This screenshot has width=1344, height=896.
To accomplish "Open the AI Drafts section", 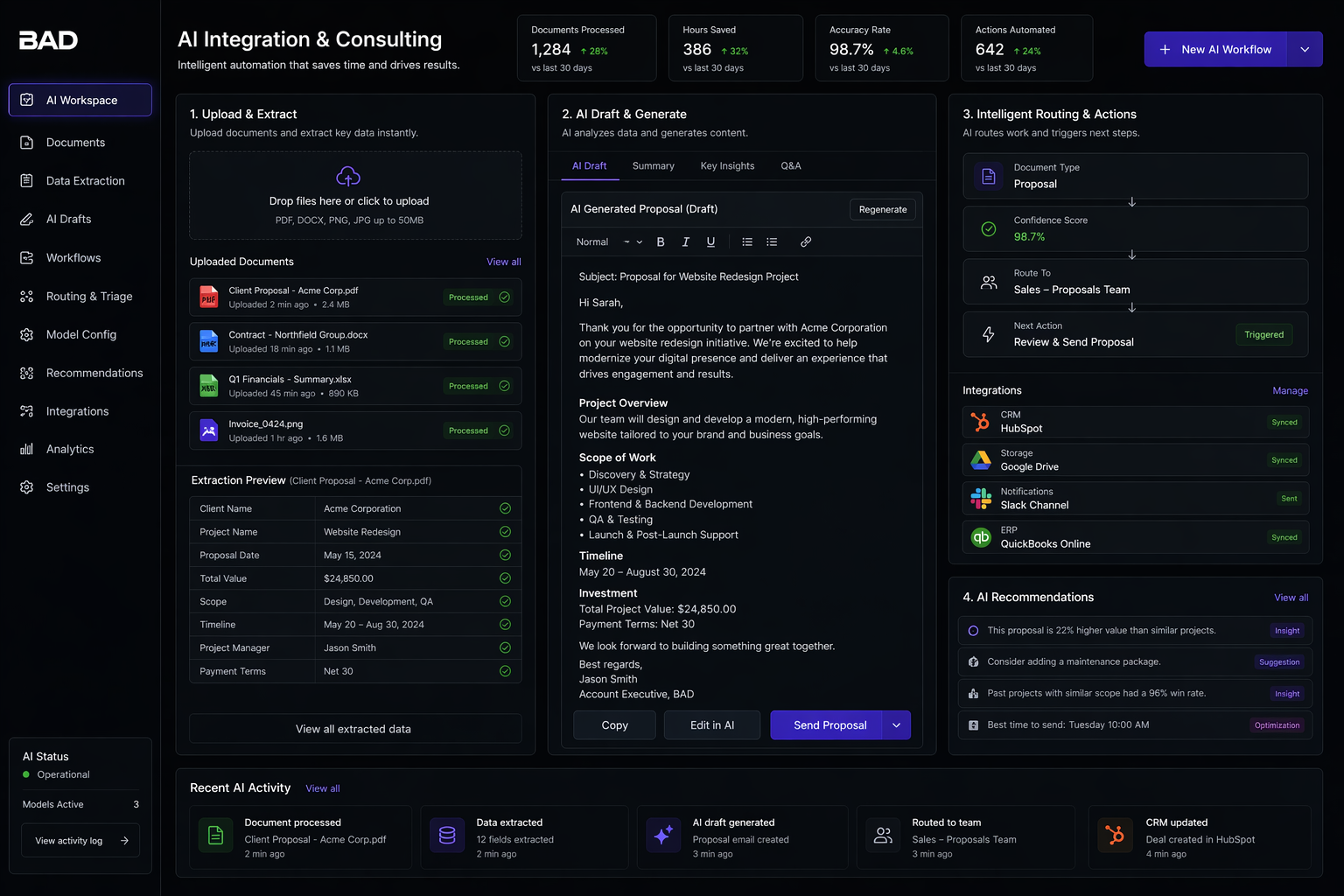I will coord(68,220).
